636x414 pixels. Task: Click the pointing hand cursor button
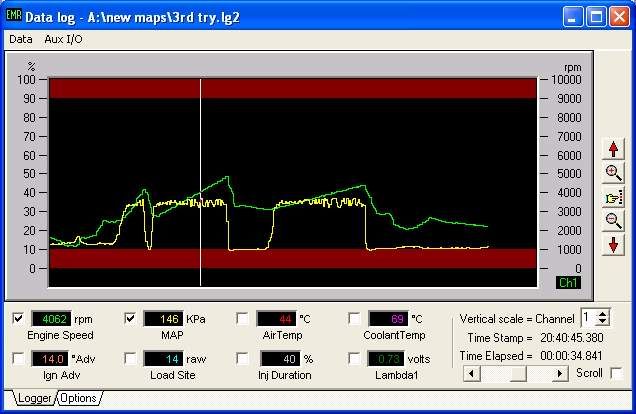tap(614, 197)
